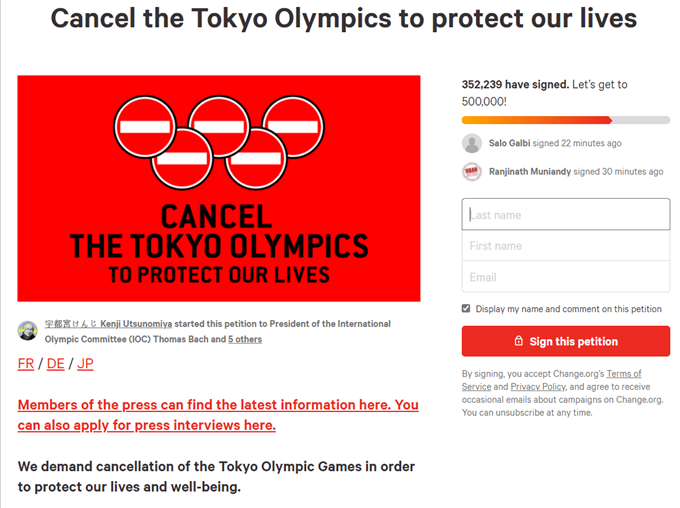The height and width of the screenshot is (508, 680).
Task: Click the petition title heading
Action: pyautogui.click(x=344, y=20)
